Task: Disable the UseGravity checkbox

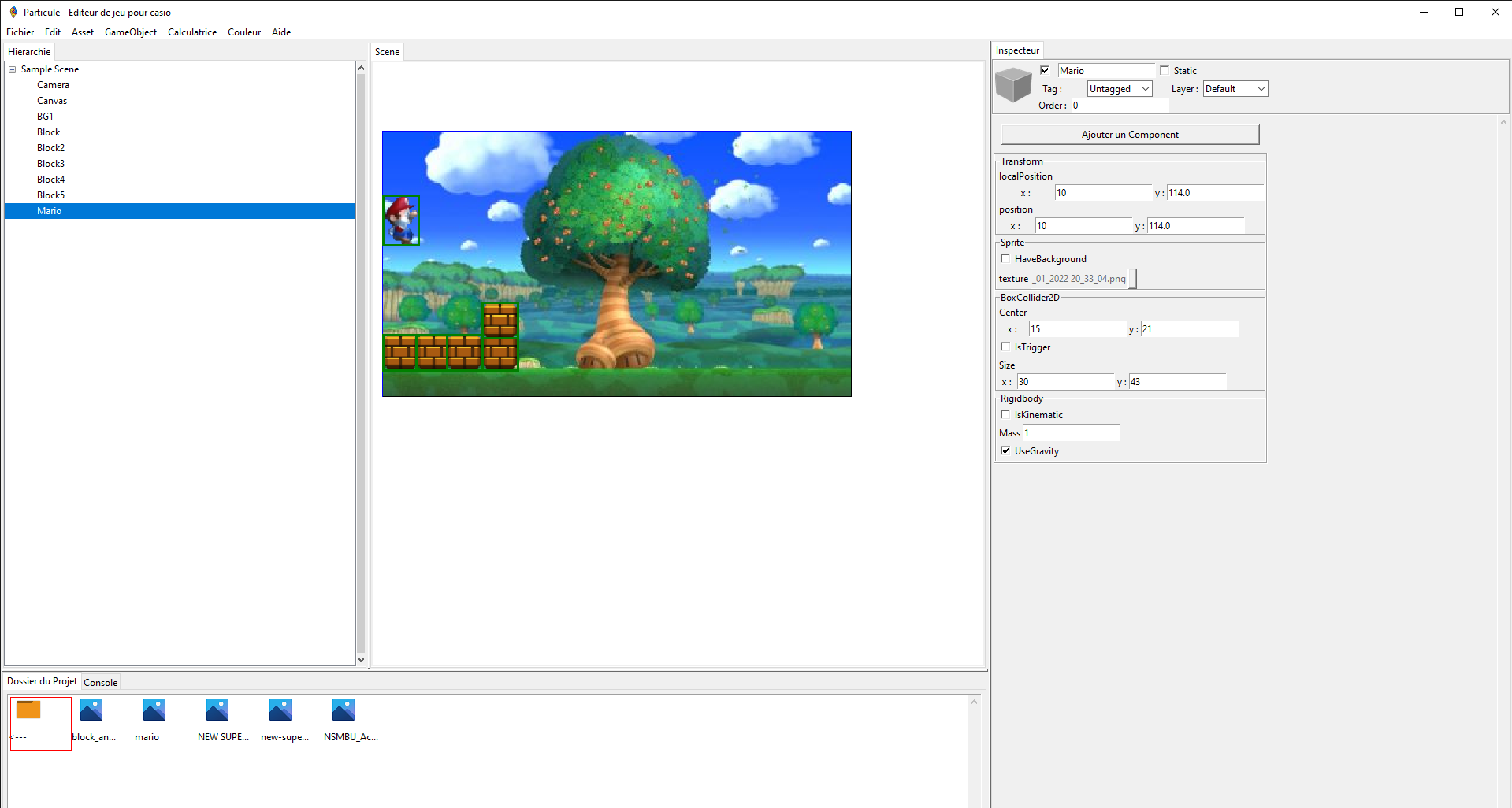Action: point(1005,450)
